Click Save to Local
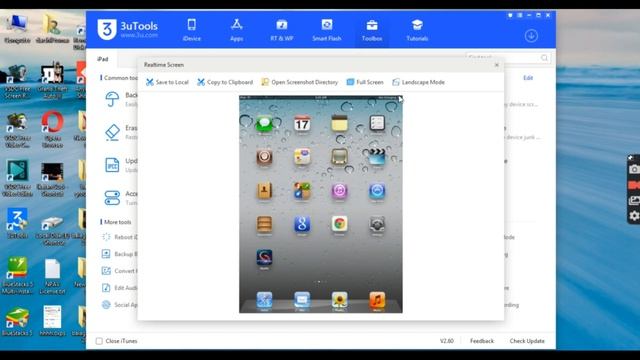 tap(167, 82)
